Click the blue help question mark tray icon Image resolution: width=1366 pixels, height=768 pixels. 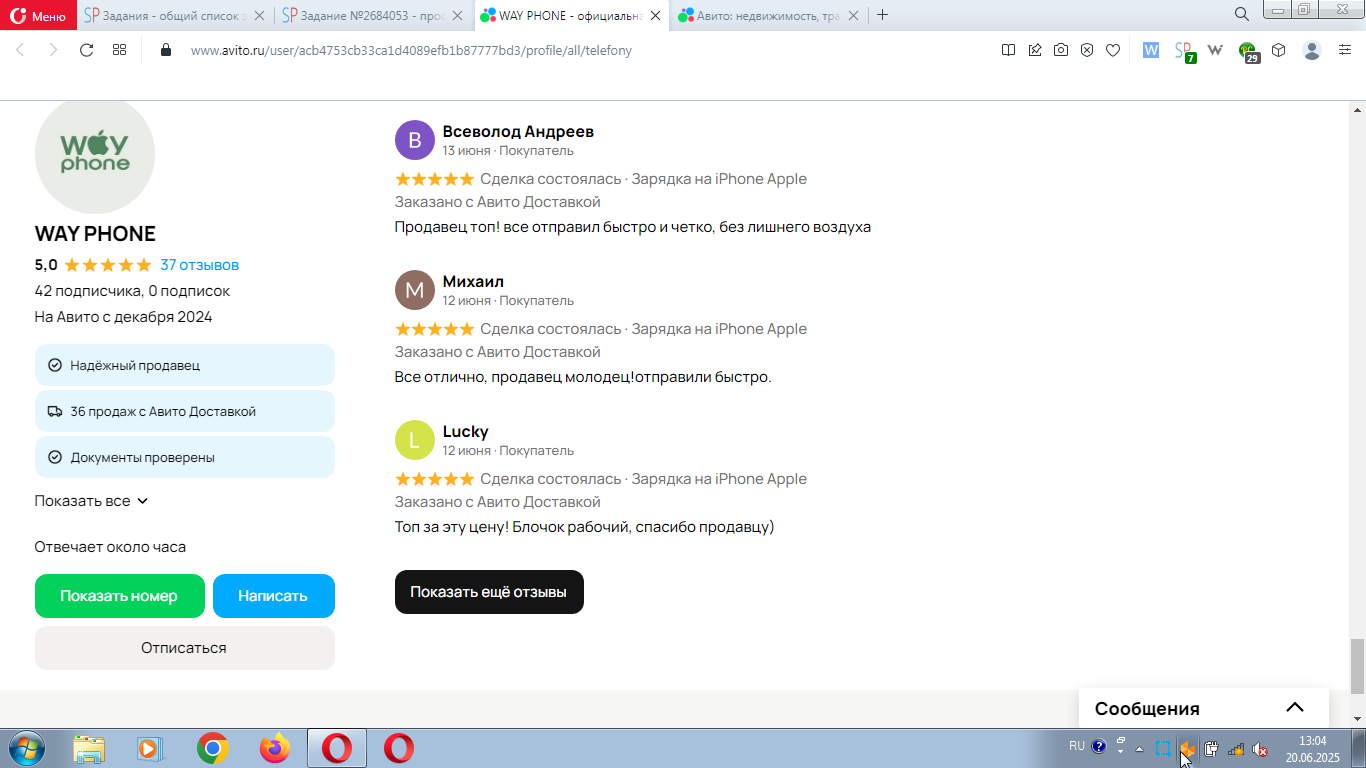(1099, 746)
